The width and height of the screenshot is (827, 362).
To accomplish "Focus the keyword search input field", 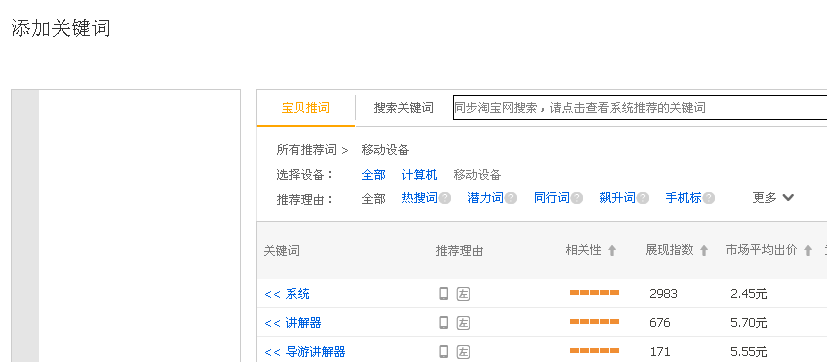I will point(640,108).
